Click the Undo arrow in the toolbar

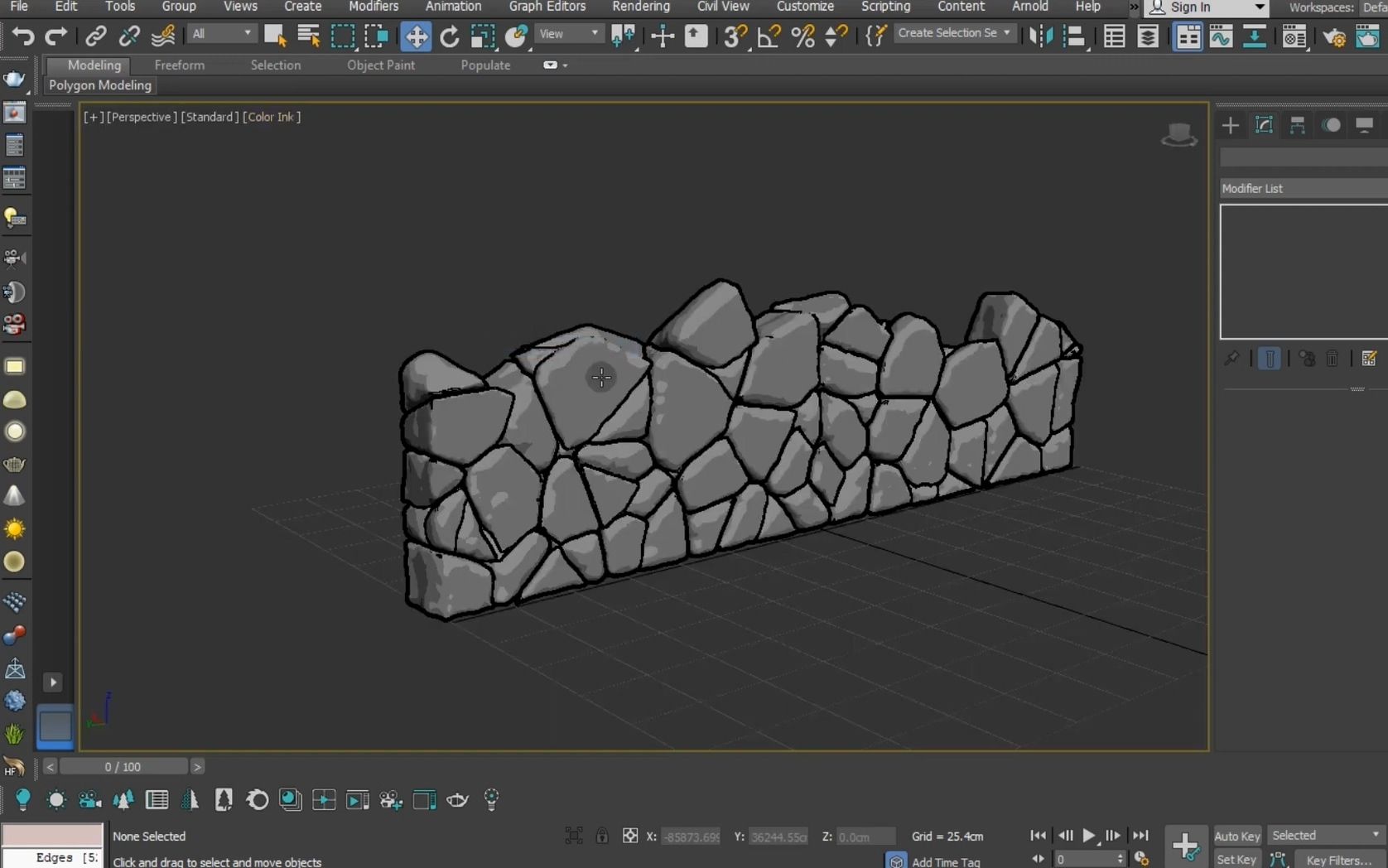[22, 36]
